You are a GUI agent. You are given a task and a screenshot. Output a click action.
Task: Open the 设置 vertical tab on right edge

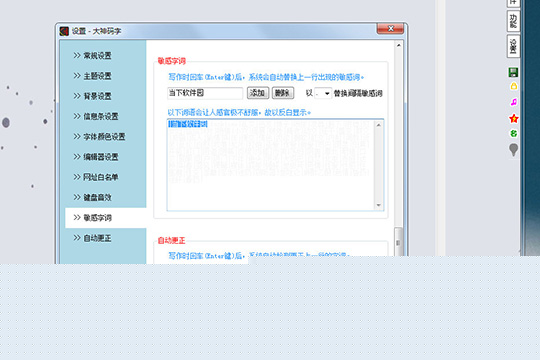coord(513,46)
